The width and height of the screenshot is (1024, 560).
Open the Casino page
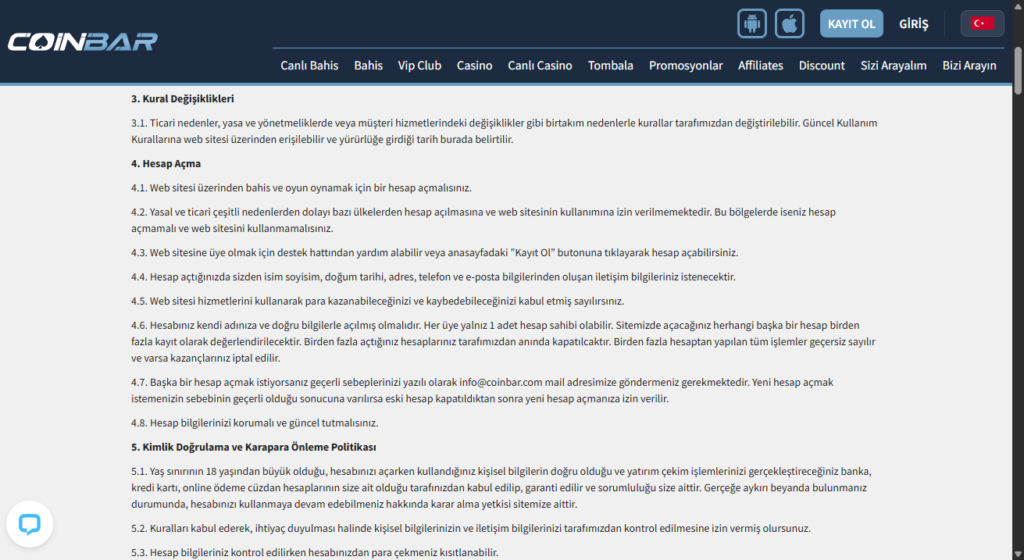pyautogui.click(x=474, y=65)
